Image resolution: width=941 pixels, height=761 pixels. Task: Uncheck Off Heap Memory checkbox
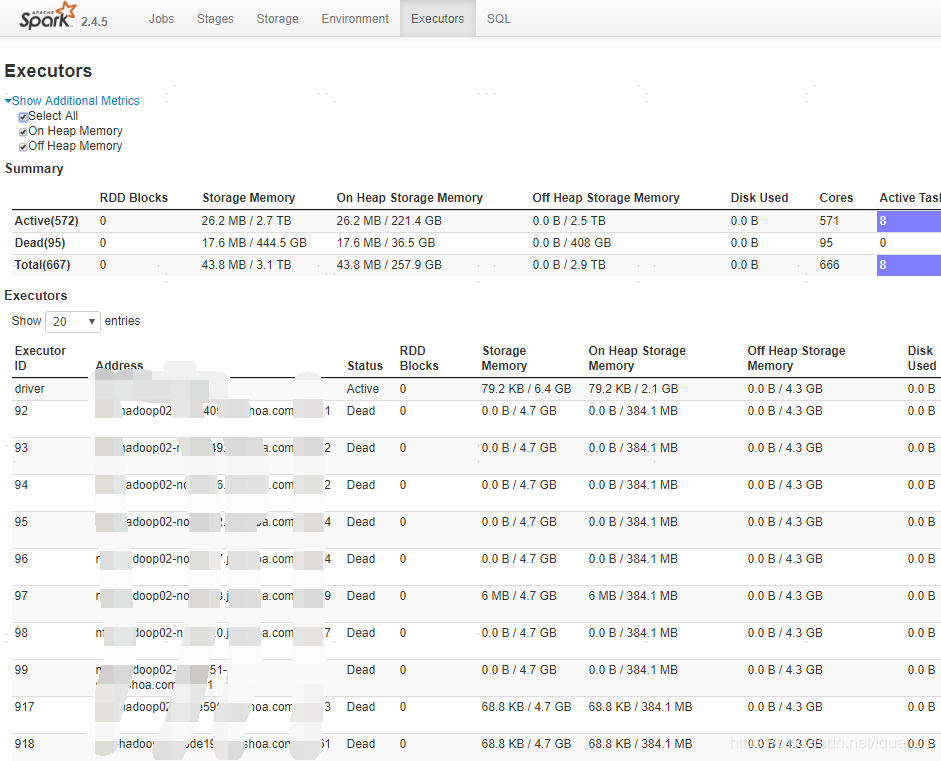(23, 147)
